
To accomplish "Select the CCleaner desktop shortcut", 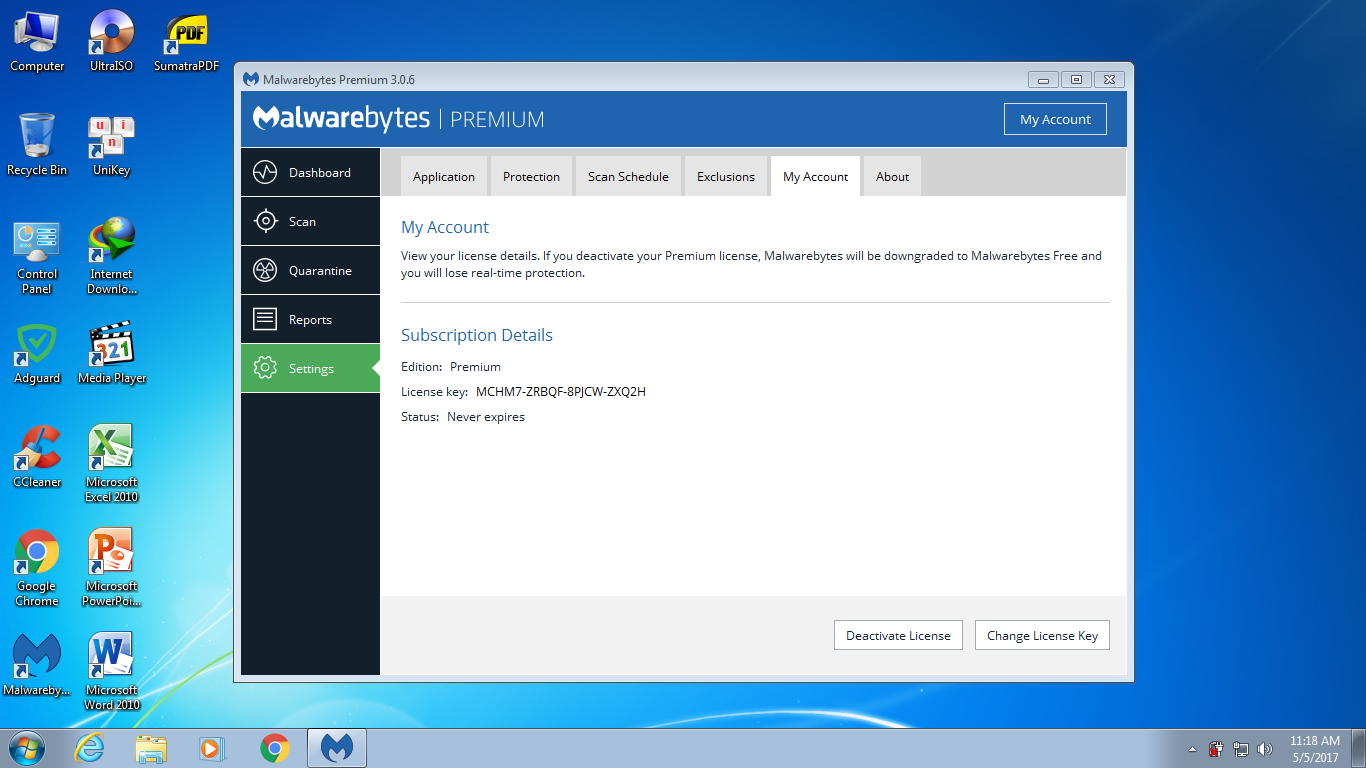I will click(x=37, y=457).
